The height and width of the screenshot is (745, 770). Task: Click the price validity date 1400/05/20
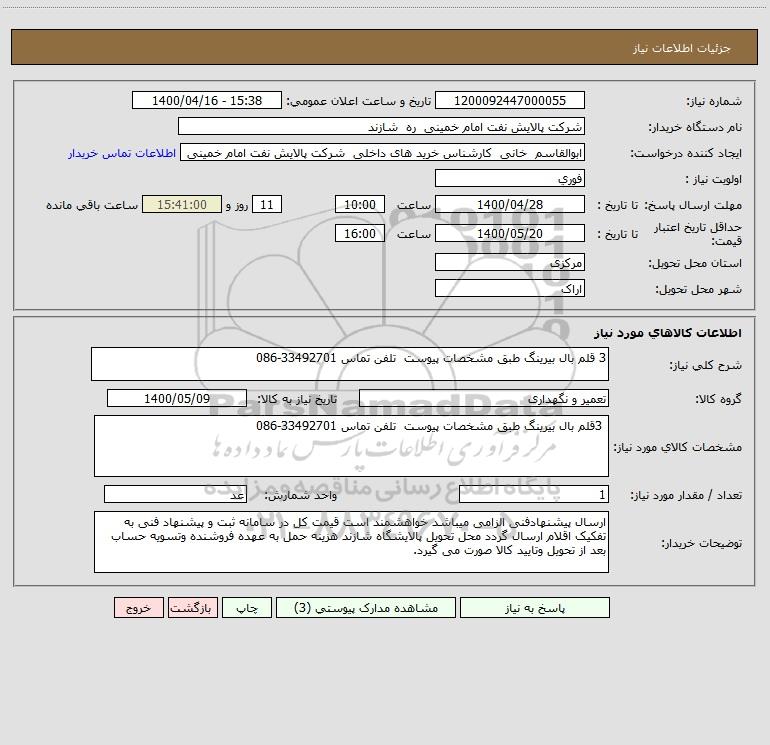click(x=510, y=233)
